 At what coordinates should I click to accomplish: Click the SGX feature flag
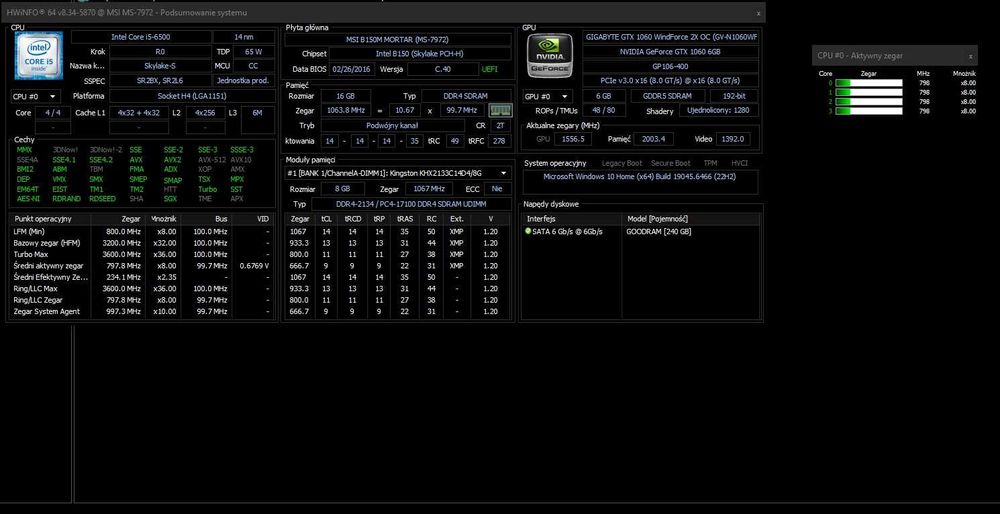170,199
